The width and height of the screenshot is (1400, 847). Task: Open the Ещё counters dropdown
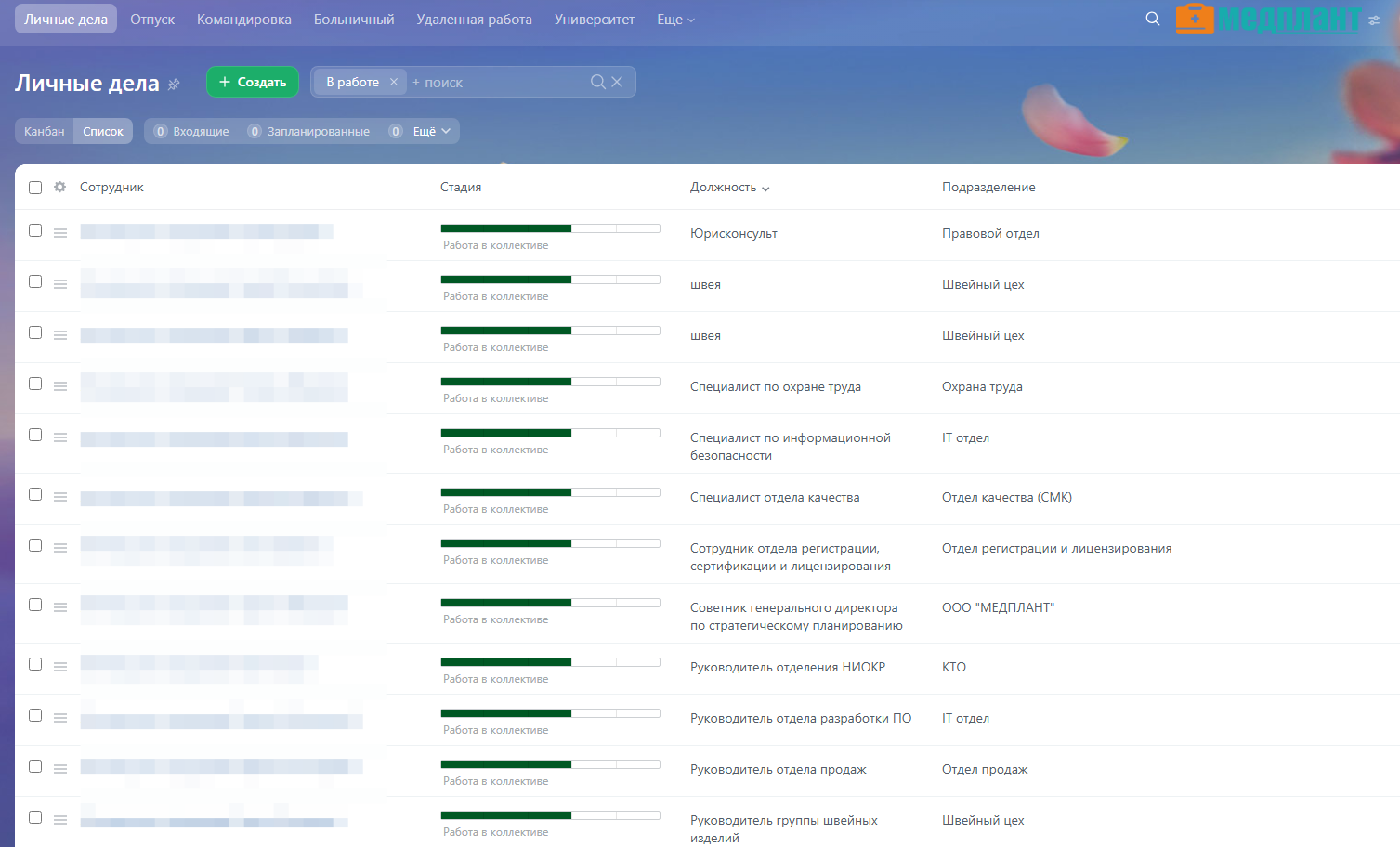432,131
